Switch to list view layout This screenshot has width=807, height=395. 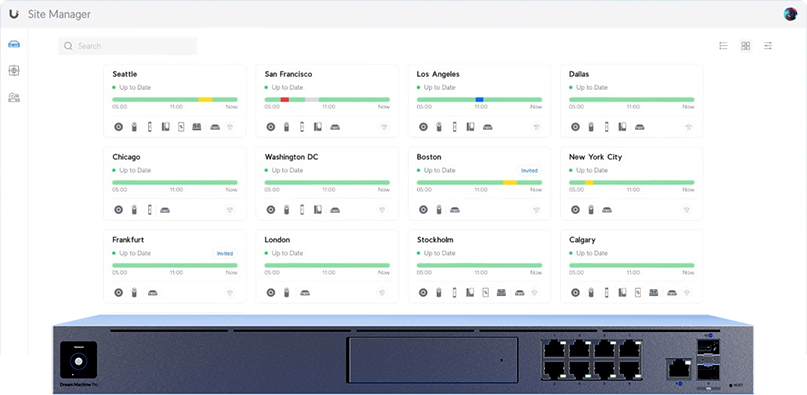[723, 46]
